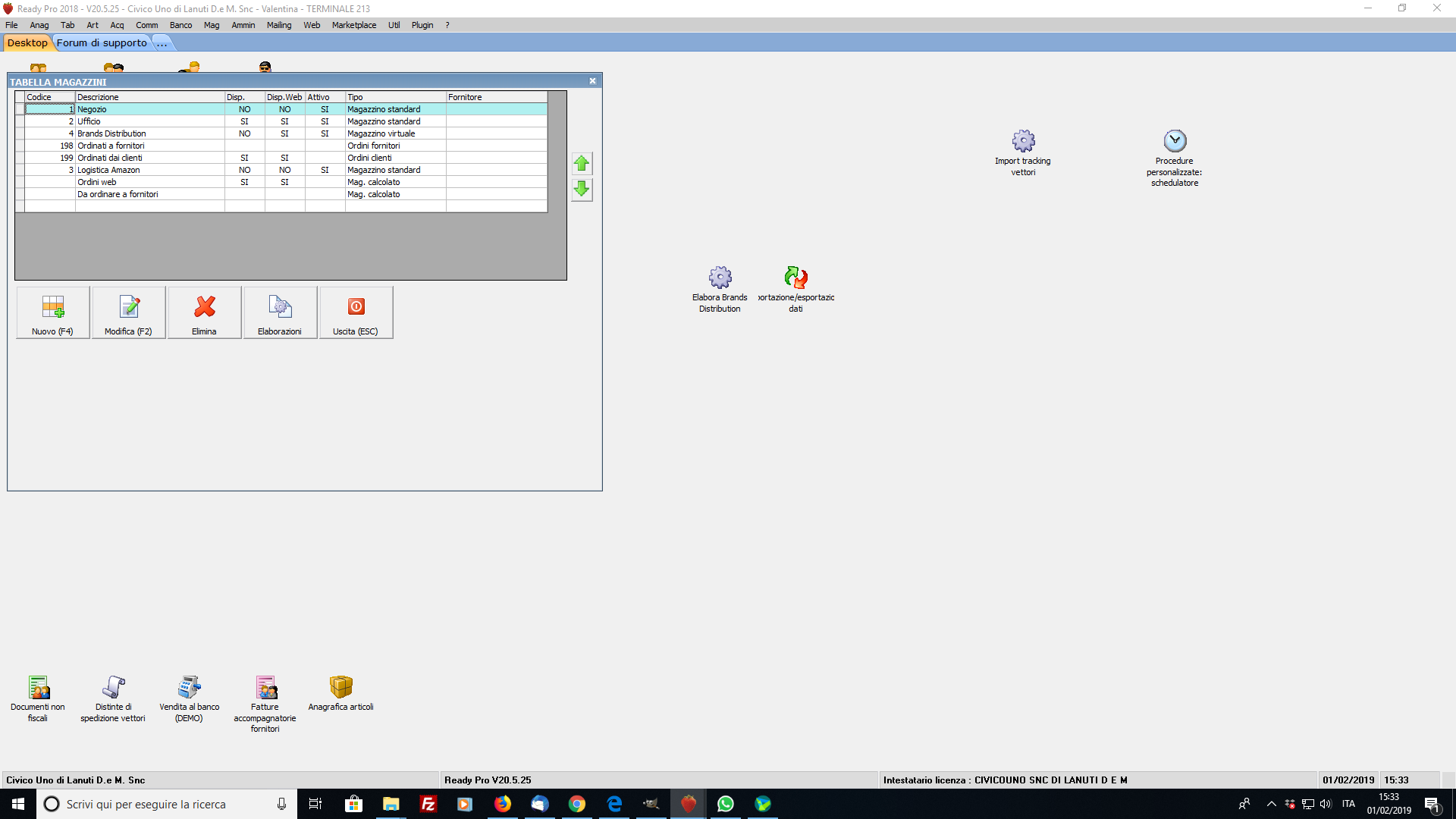Move row down with green down arrow
Image resolution: width=1456 pixels, height=819 pixels.
(x=582, y=189)
